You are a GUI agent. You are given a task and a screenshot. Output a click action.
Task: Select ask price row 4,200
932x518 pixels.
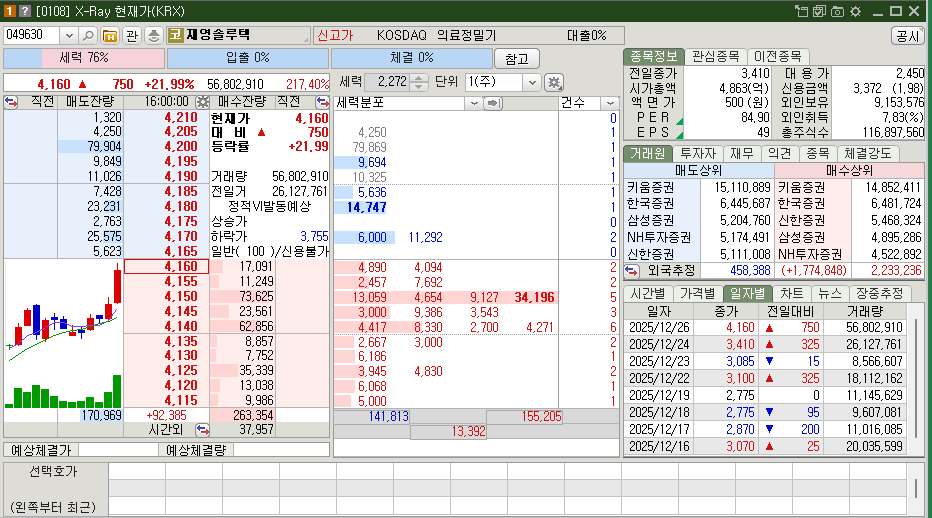[166, 146]
